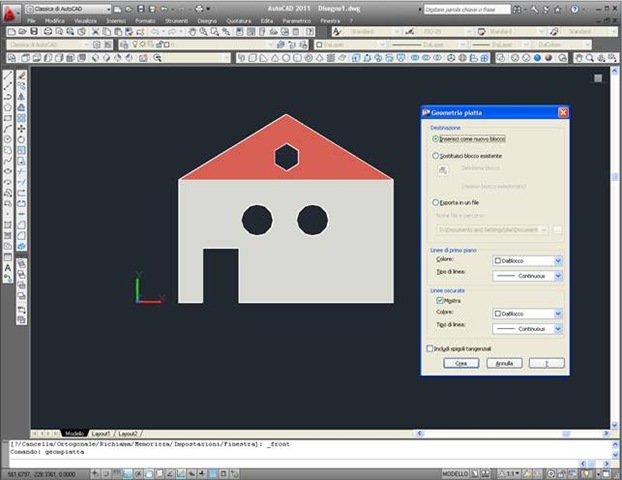Viewport: 622px width, 480px height.
Task: Switch to the Layout1 tab
Action: pos(101,434)
